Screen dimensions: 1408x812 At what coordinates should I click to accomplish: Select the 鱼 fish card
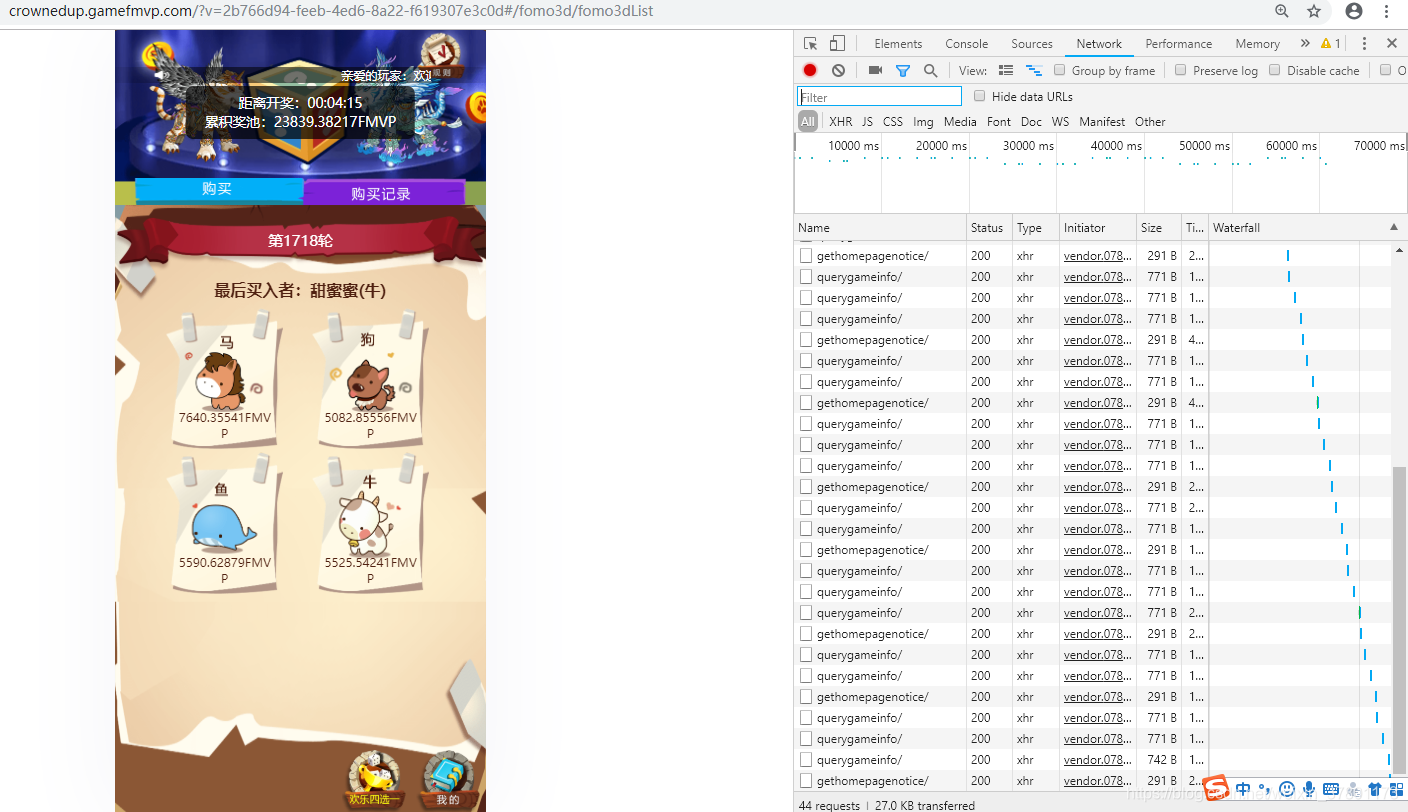click(x=225, y=525)
